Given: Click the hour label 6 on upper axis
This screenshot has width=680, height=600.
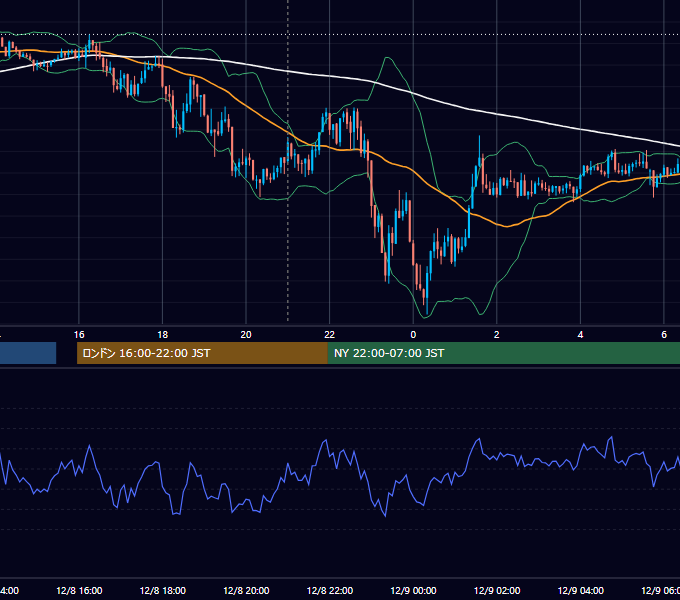Looking at the screenshot, I should (664, 335).
